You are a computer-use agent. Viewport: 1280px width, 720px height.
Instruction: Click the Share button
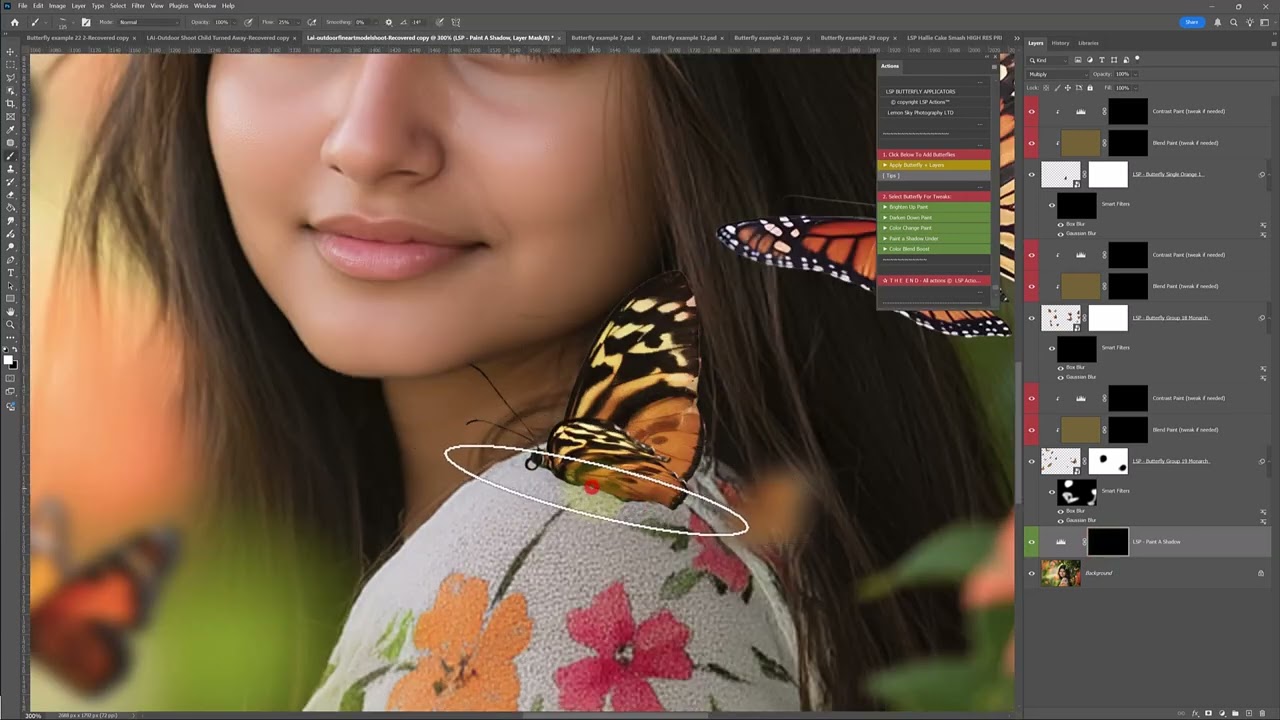[1192, 22]
